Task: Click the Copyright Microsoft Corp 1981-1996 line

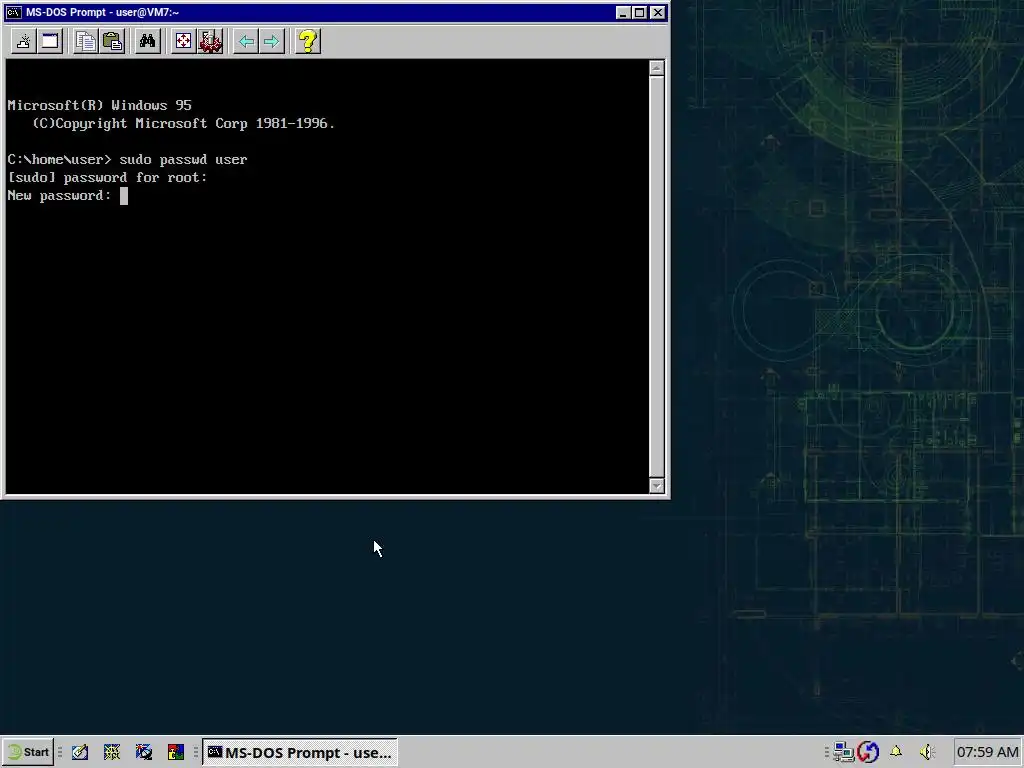Action: point(184,123)
